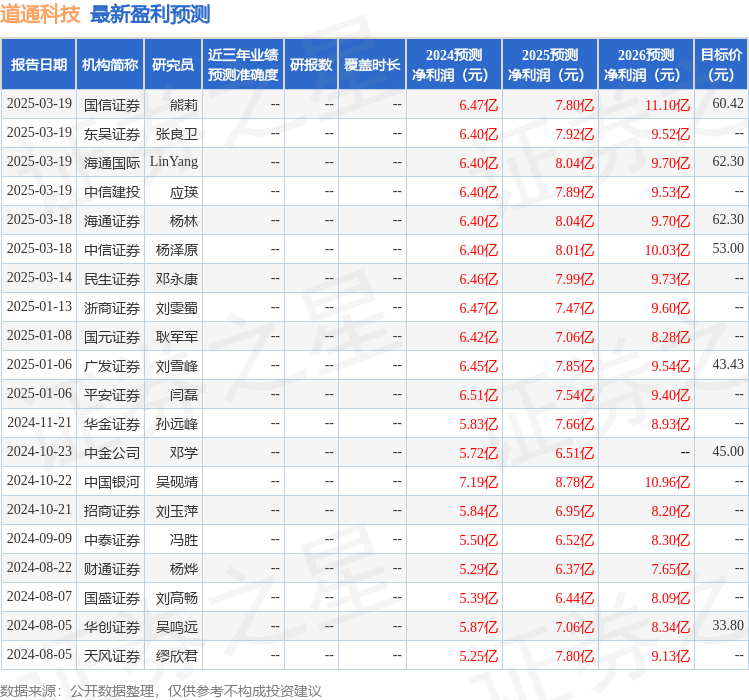Click analyst name 耿军军
Image resolution: width=749 pixels, height=700 pixels.
point(177,337)
